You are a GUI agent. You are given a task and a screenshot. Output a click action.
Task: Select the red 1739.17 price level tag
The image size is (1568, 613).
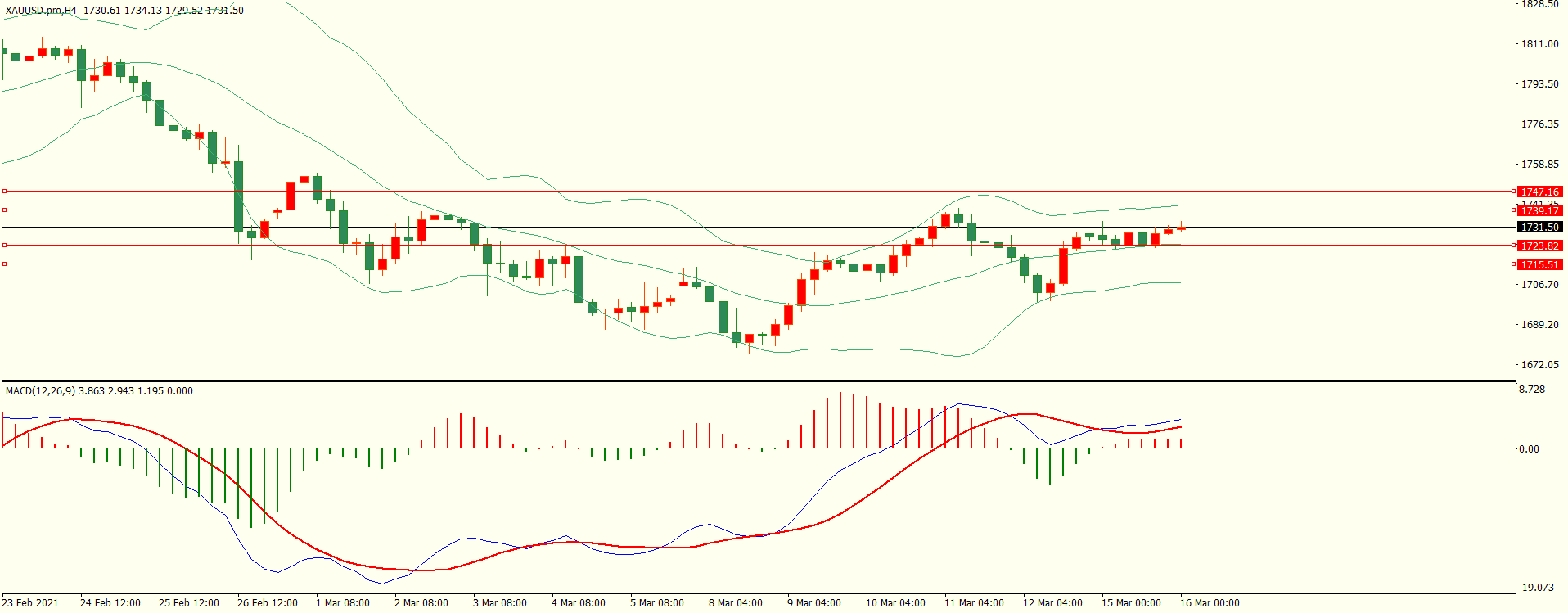click(x=1539, y=211)
